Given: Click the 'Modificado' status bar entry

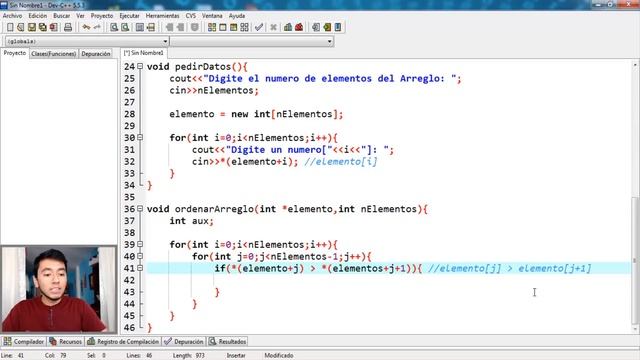Looking at the screenshot, I should (x=279, y=356).
